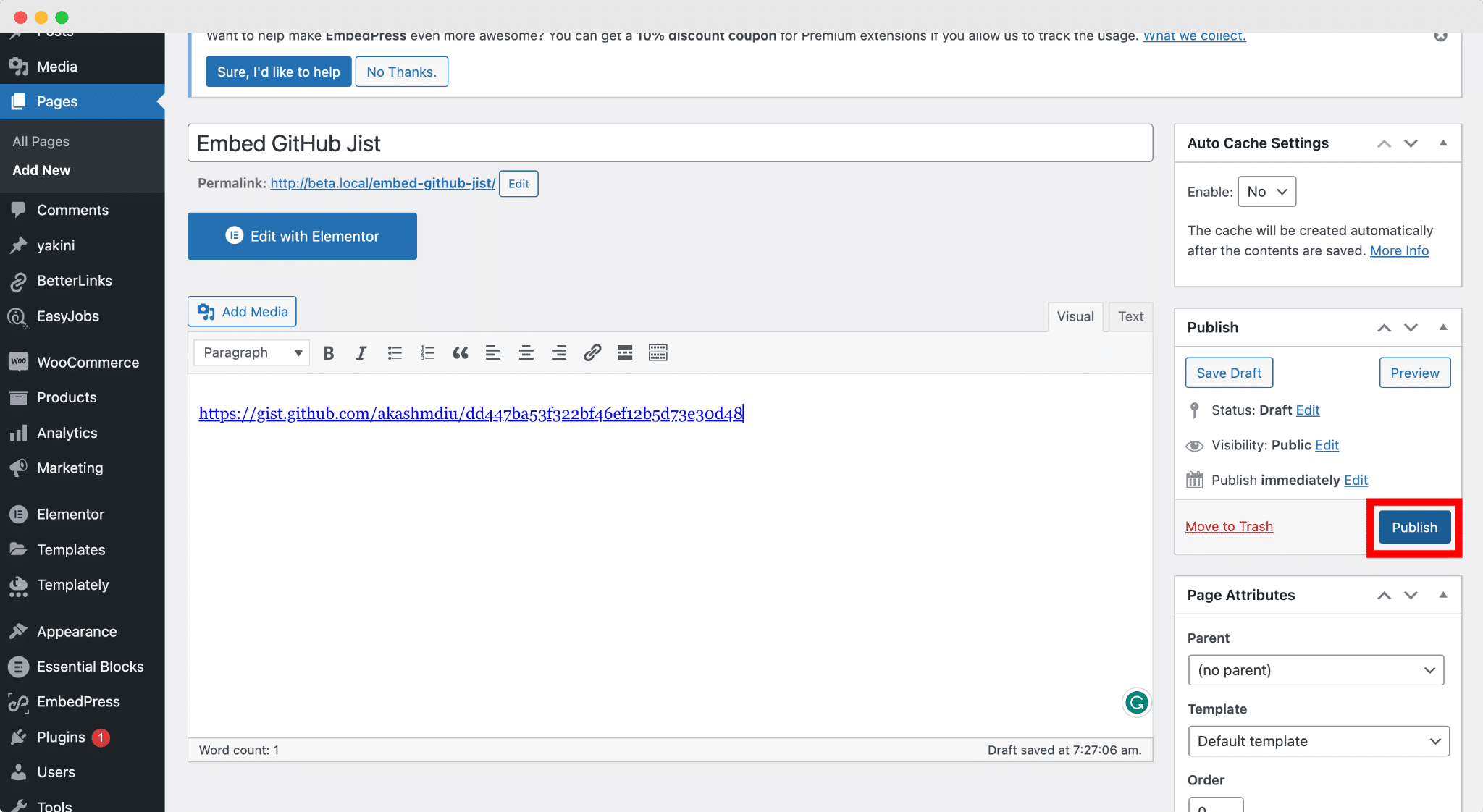This screenshot has height=812, width=1483.
Task: Insert a numbered list
Action: tap(427, 353)
